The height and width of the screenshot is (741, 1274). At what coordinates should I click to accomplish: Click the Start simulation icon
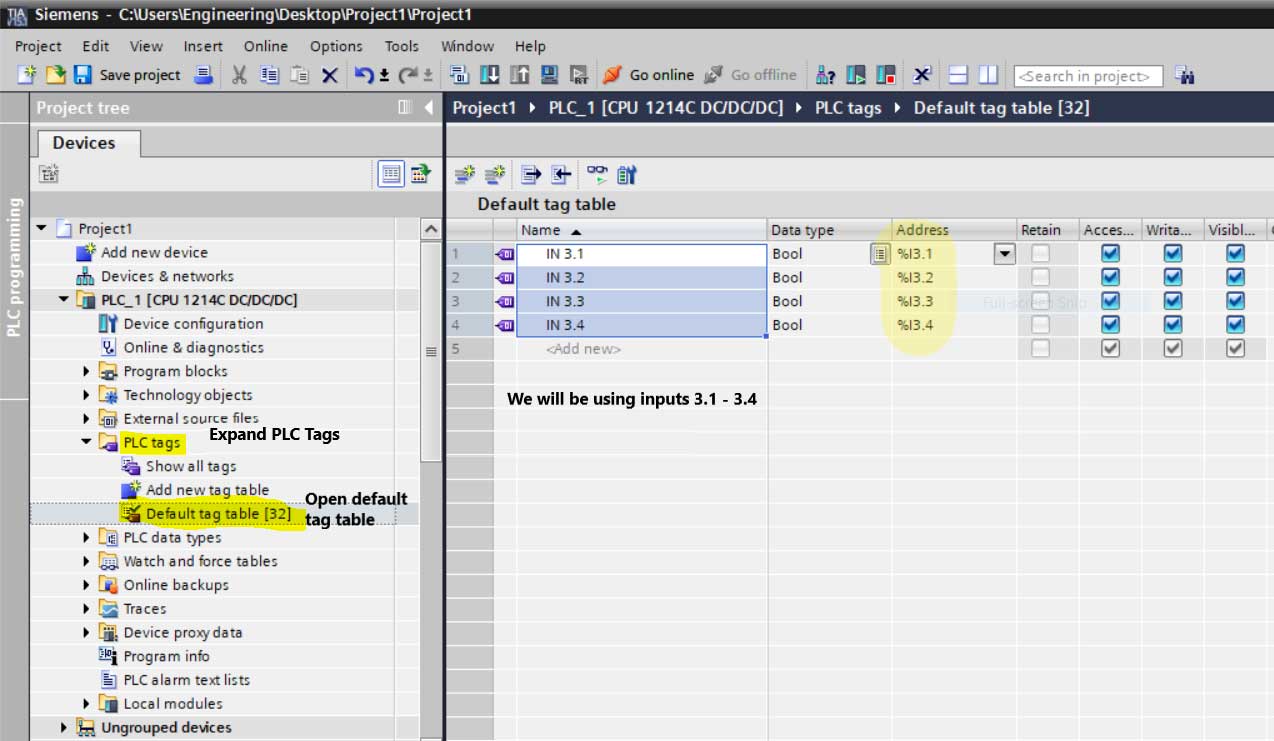point(549,75)
